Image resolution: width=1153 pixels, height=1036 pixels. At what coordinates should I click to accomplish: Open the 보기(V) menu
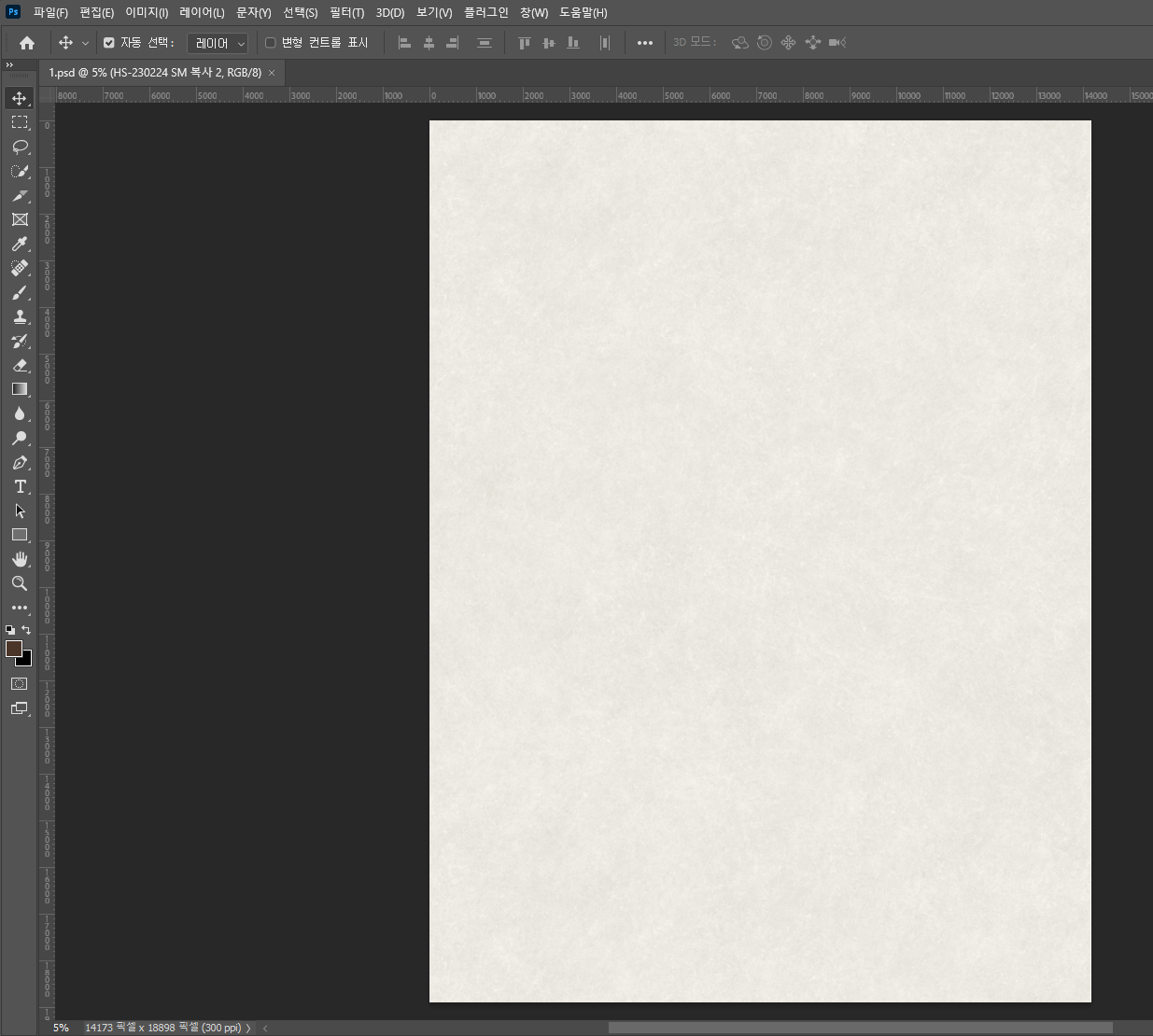(x=434, y=12)
